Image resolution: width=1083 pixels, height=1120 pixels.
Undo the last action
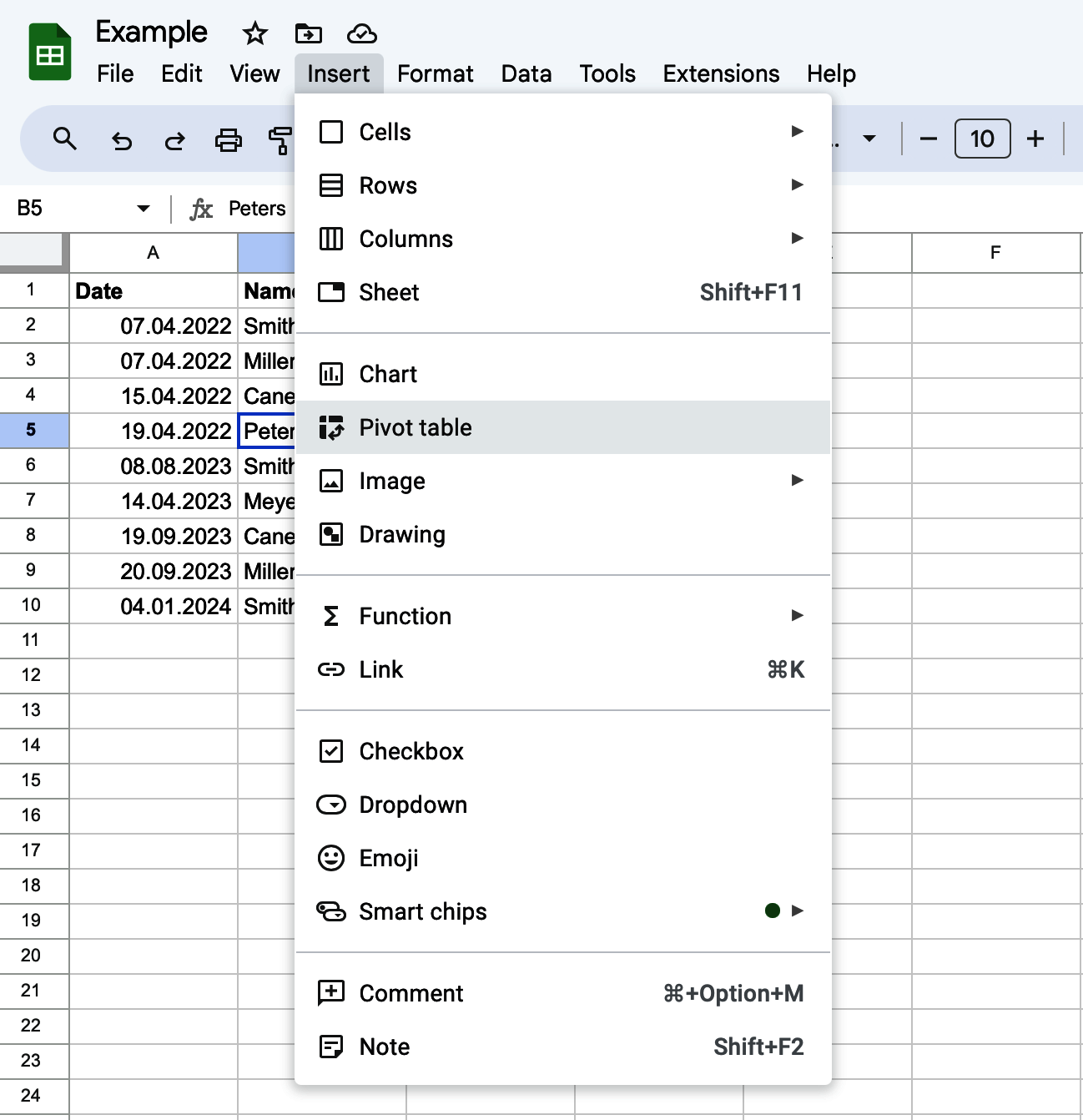tap(122, 139)
